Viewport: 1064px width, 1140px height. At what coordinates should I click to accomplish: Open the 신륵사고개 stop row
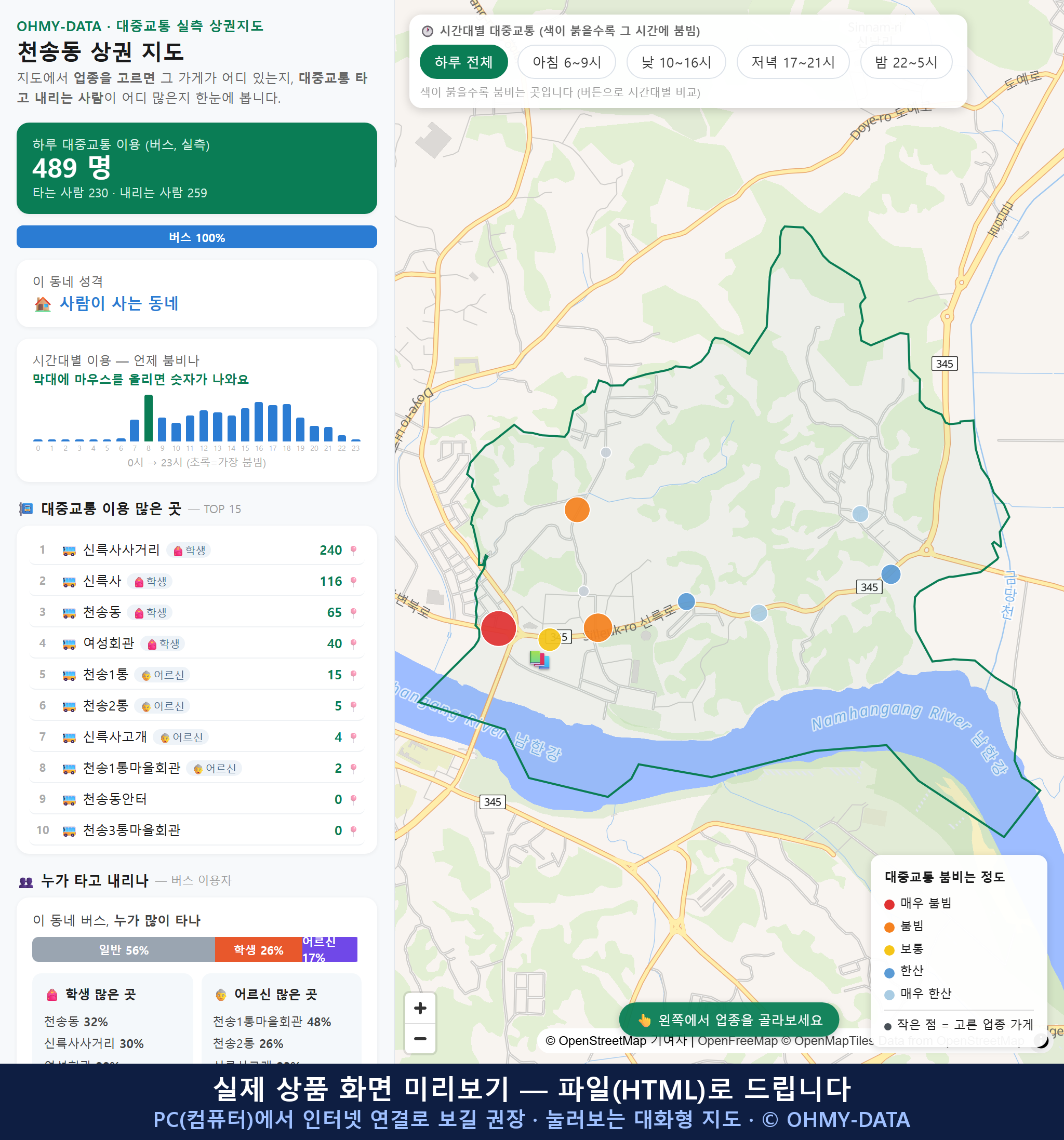tap(197, 736)
